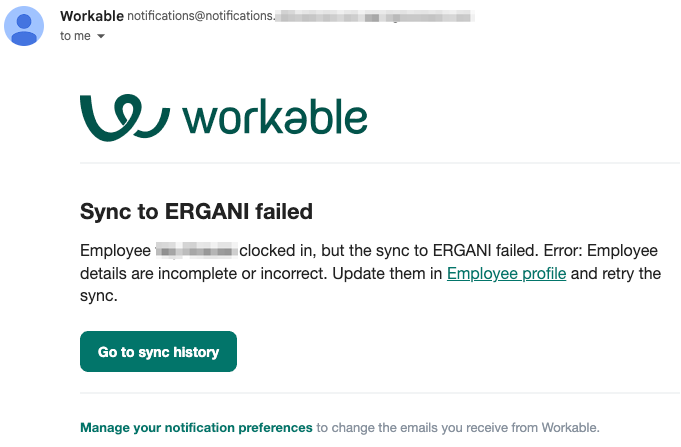Select the bold Workable sender name
Screen dimensions: 681x447
[x=92, y=16]
